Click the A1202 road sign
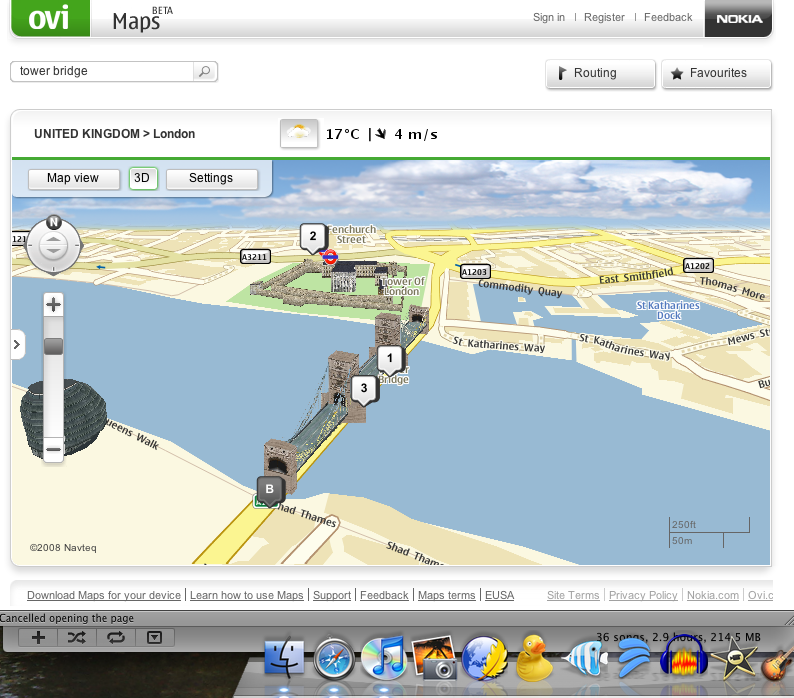 [698, 266]
